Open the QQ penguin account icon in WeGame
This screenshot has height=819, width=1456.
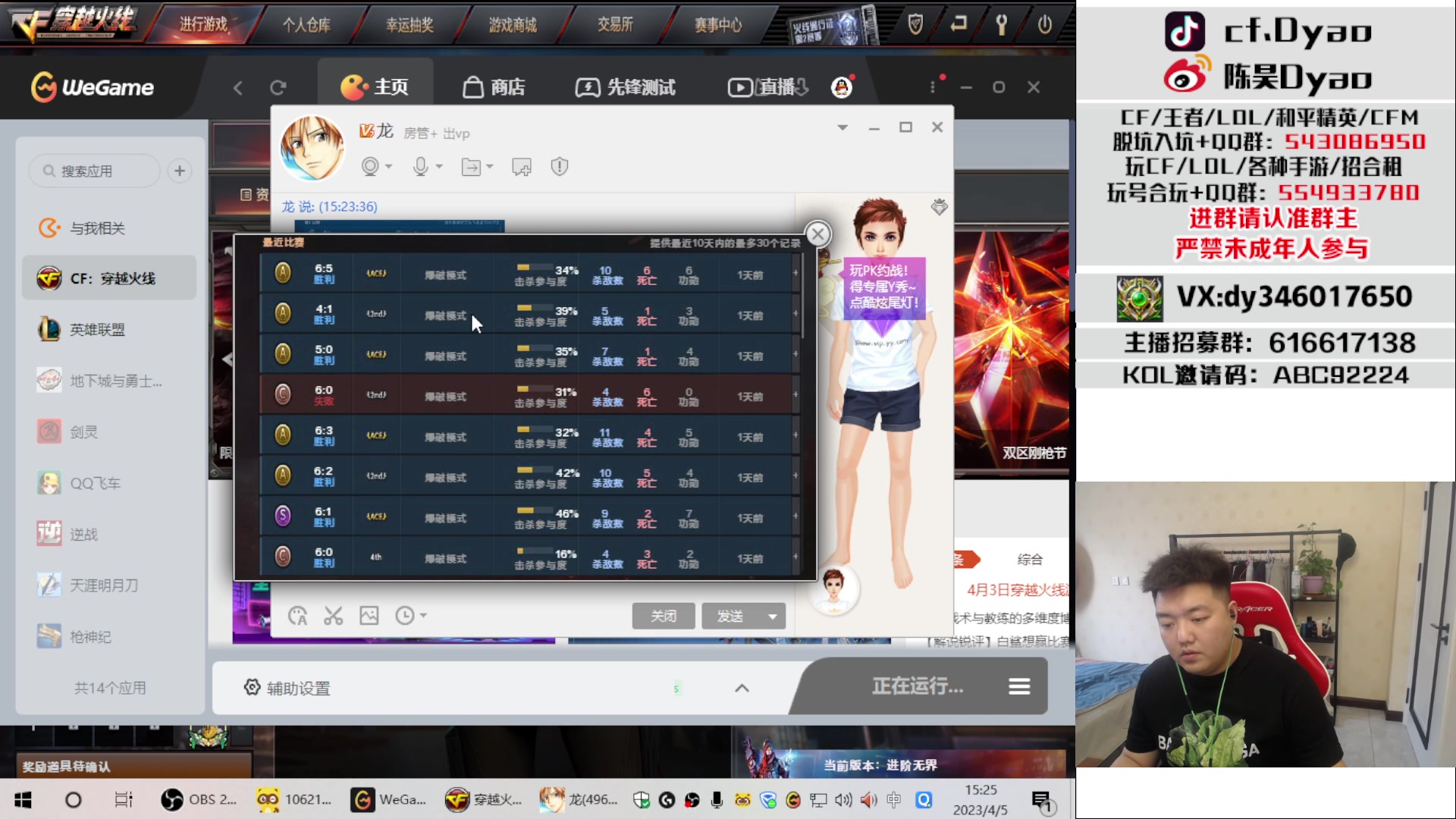tap(842, 87)
